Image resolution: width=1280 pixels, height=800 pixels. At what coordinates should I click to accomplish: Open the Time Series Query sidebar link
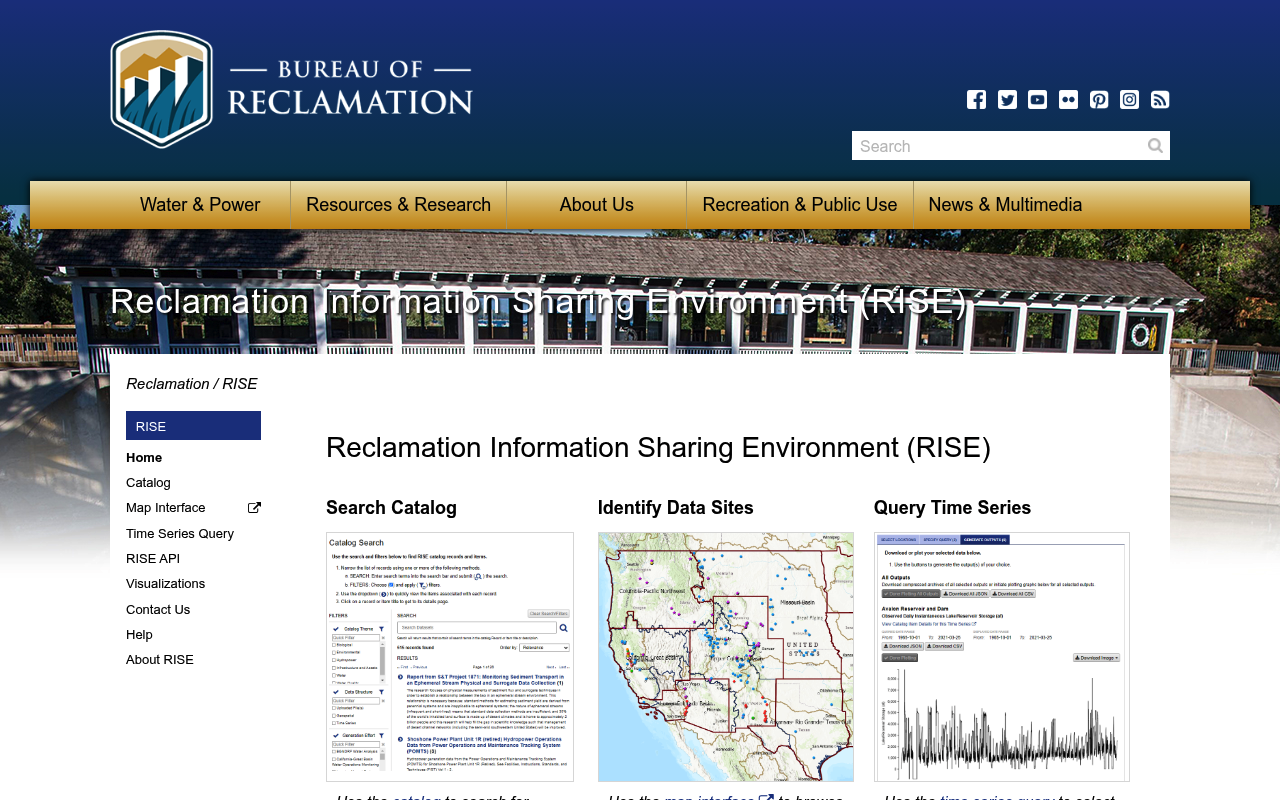click(180, 534)
